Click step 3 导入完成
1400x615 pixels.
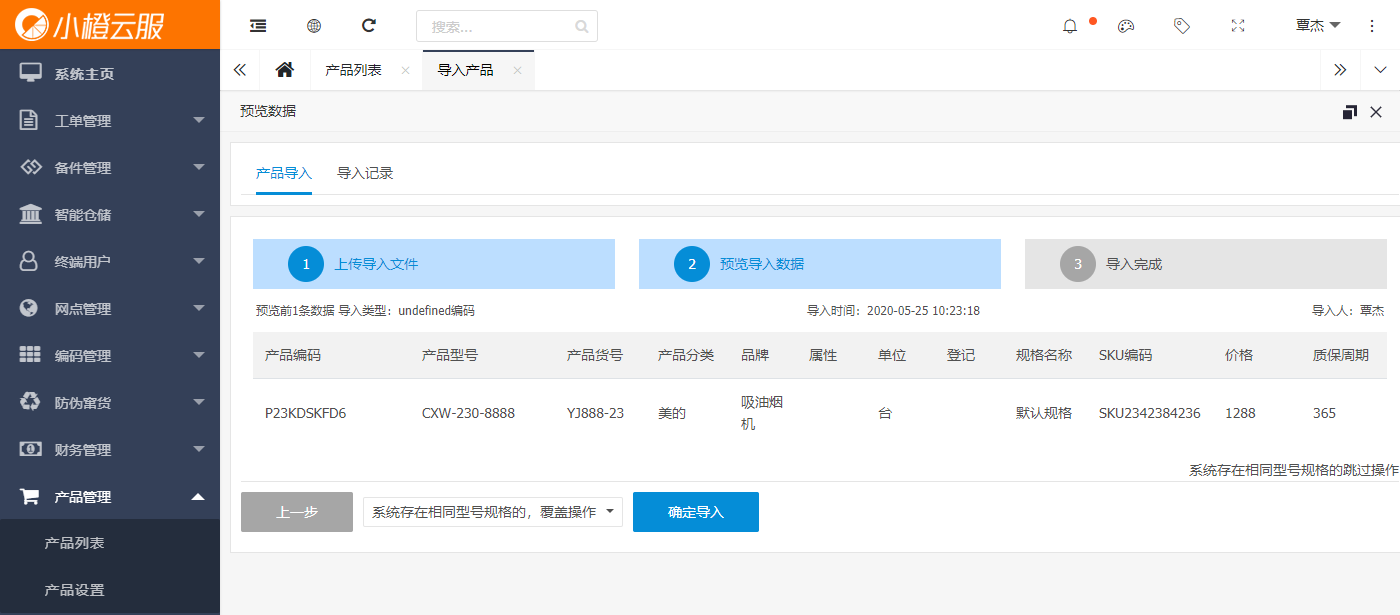1206,264
